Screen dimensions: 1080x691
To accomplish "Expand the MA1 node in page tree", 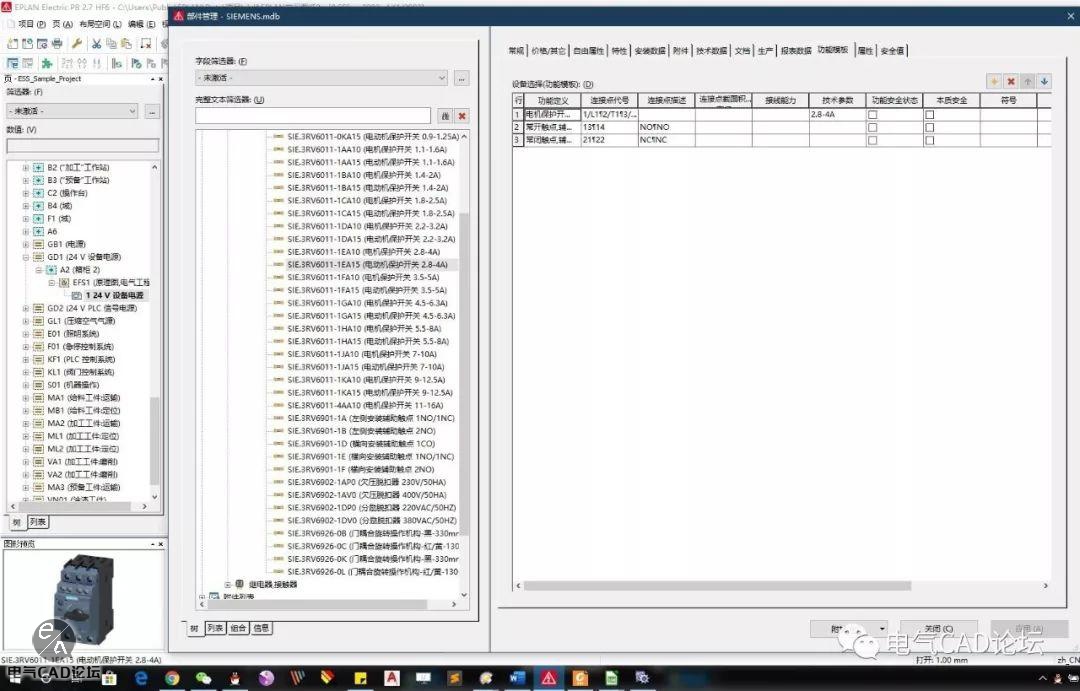I will pyautogui.click(x=25, y=398).
